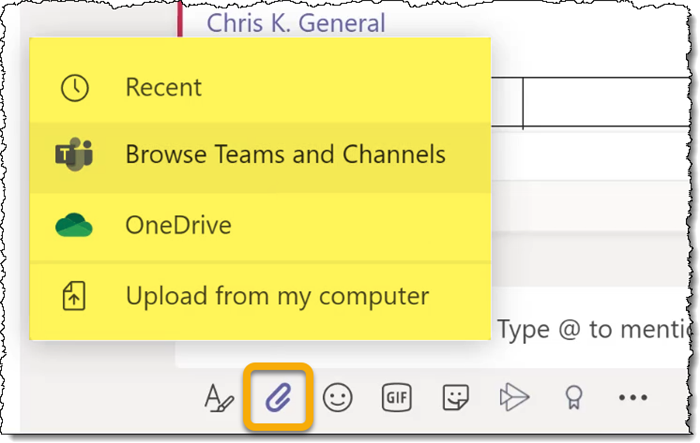This screenshot has height=443, width=700.
Task: Choose Browse Teams and Channels
Action: pos(285,155)
